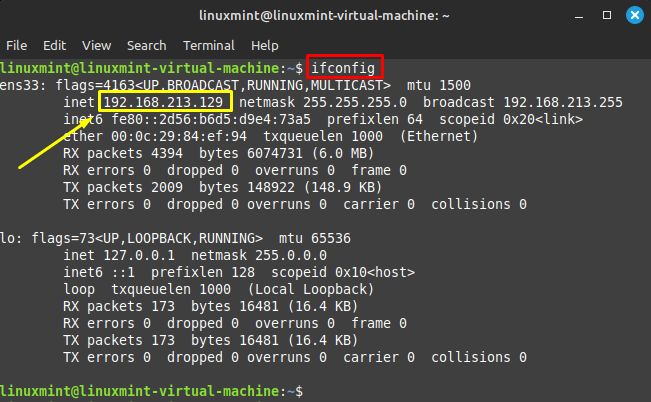Open the View menu

point(97,46)
